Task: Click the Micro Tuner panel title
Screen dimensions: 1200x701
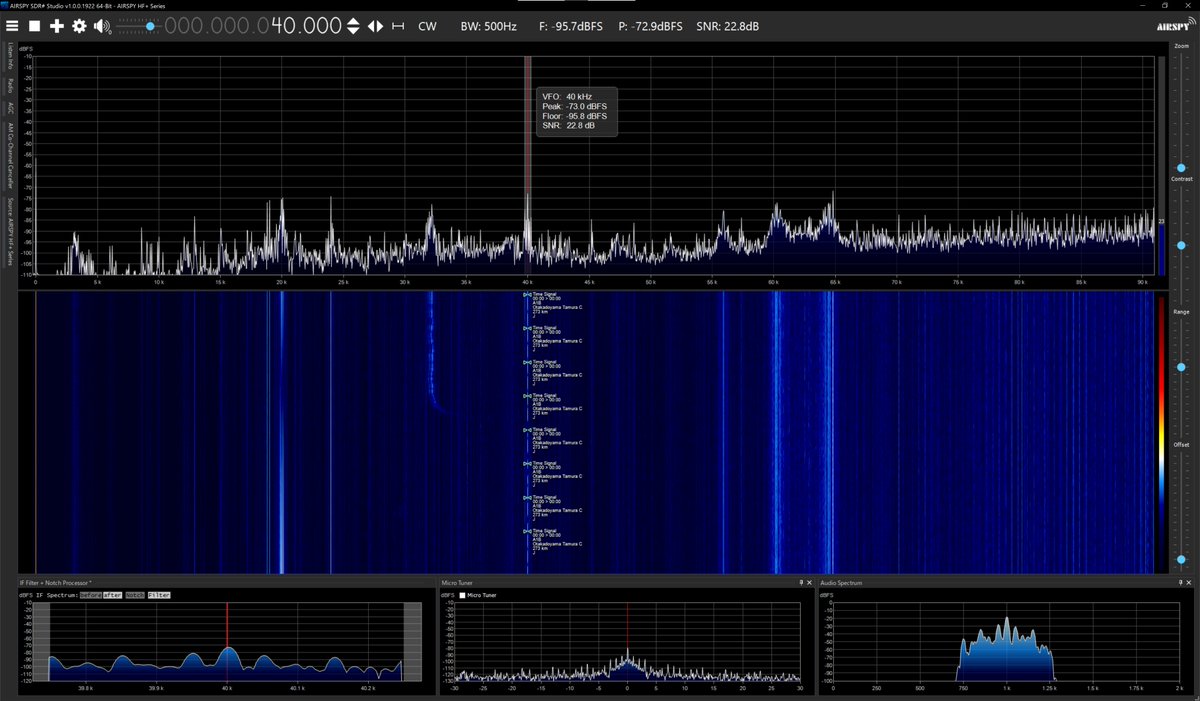Action: (x=455, y=582)
